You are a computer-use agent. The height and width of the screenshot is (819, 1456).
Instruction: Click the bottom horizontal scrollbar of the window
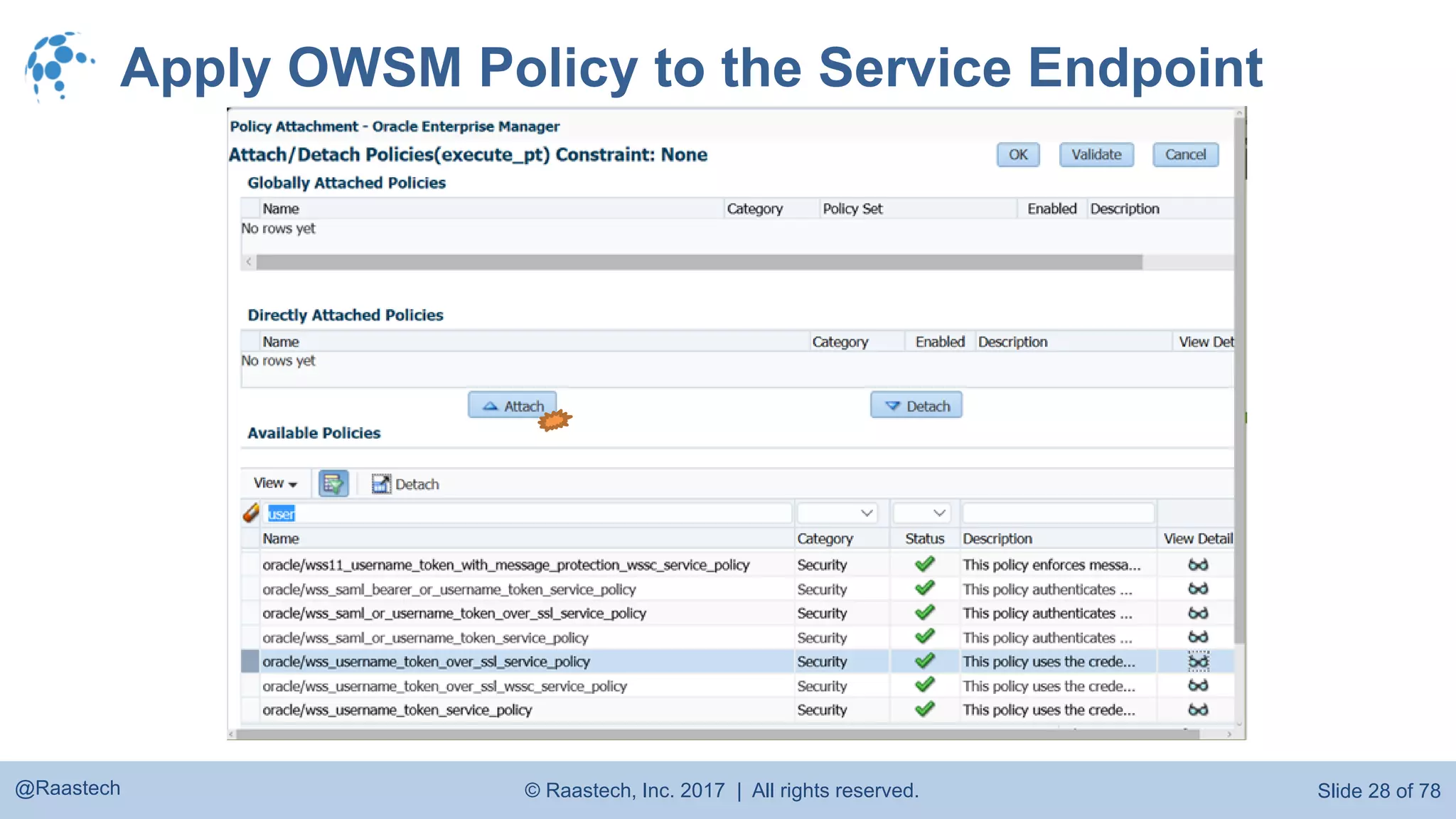pyautogui.click(x=718, y=734)
